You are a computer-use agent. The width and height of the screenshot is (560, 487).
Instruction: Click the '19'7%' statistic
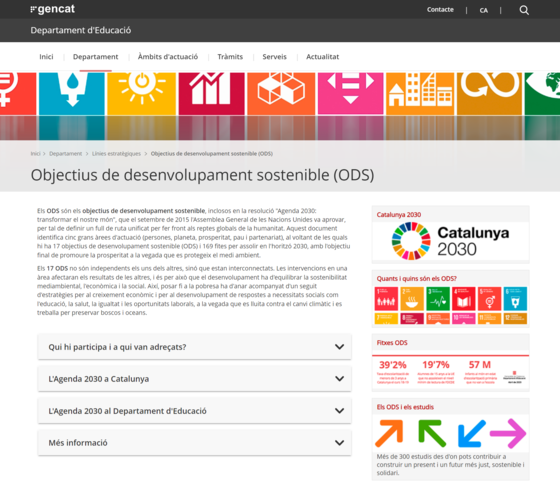436,365
